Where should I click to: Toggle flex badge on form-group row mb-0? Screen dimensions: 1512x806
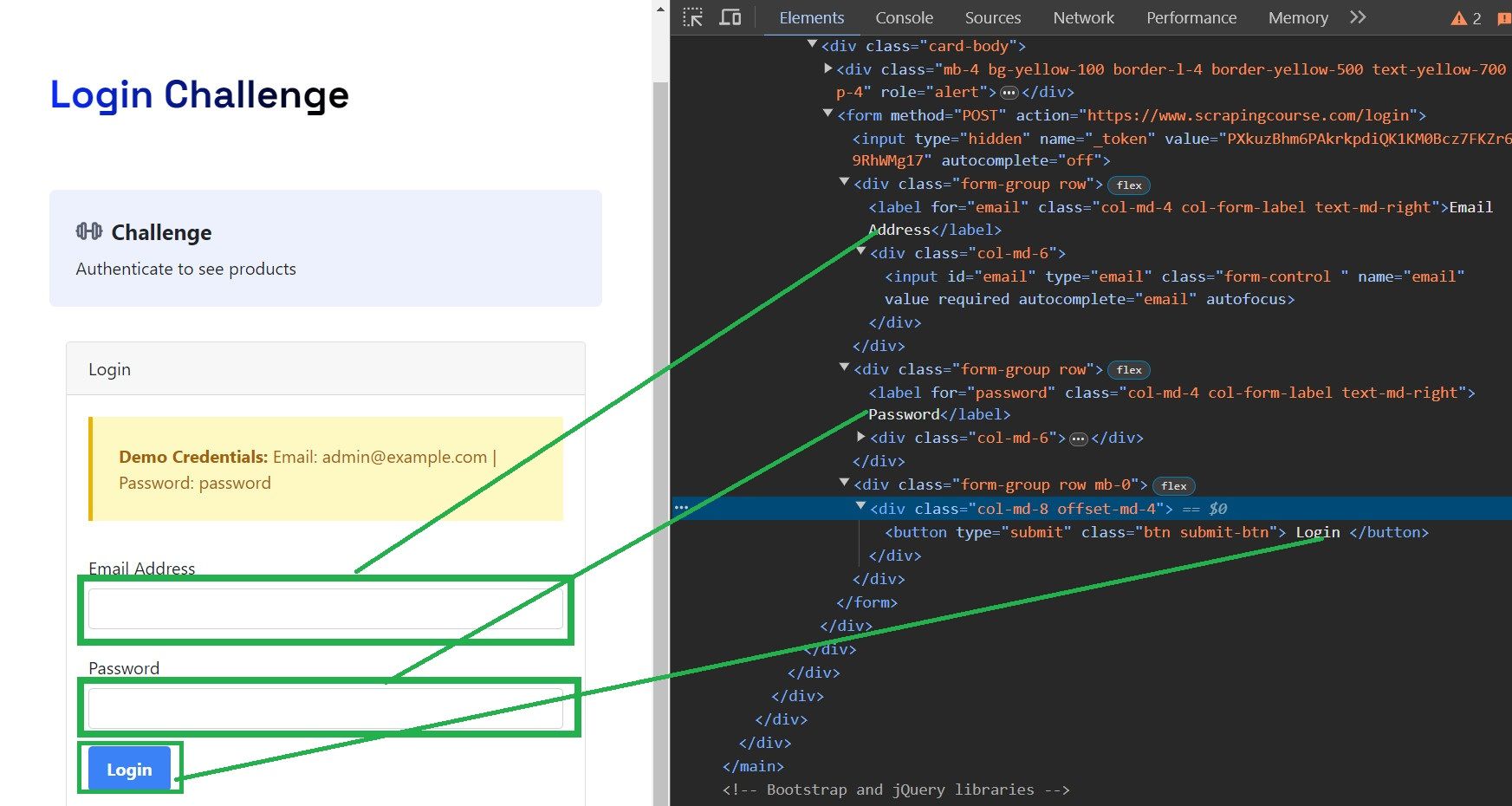tap(1174, 486)
